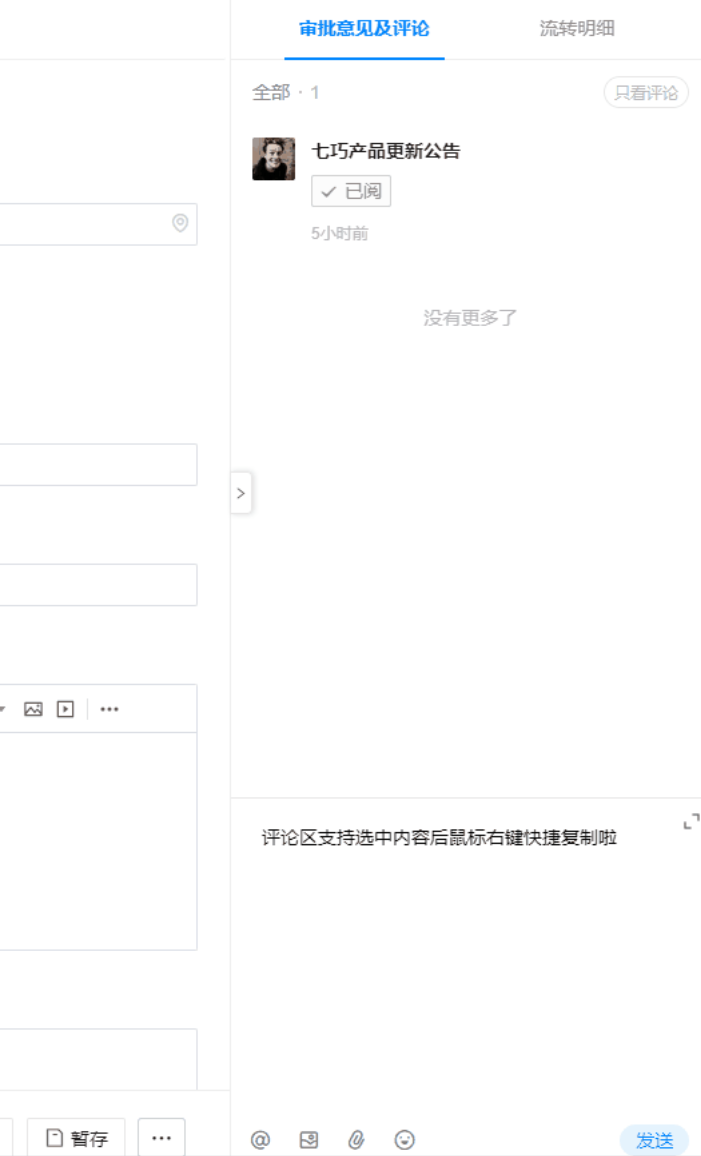Attach a file using the paperclip icon
Viewport: 701px width, 1156px height.
point(356,1140)
